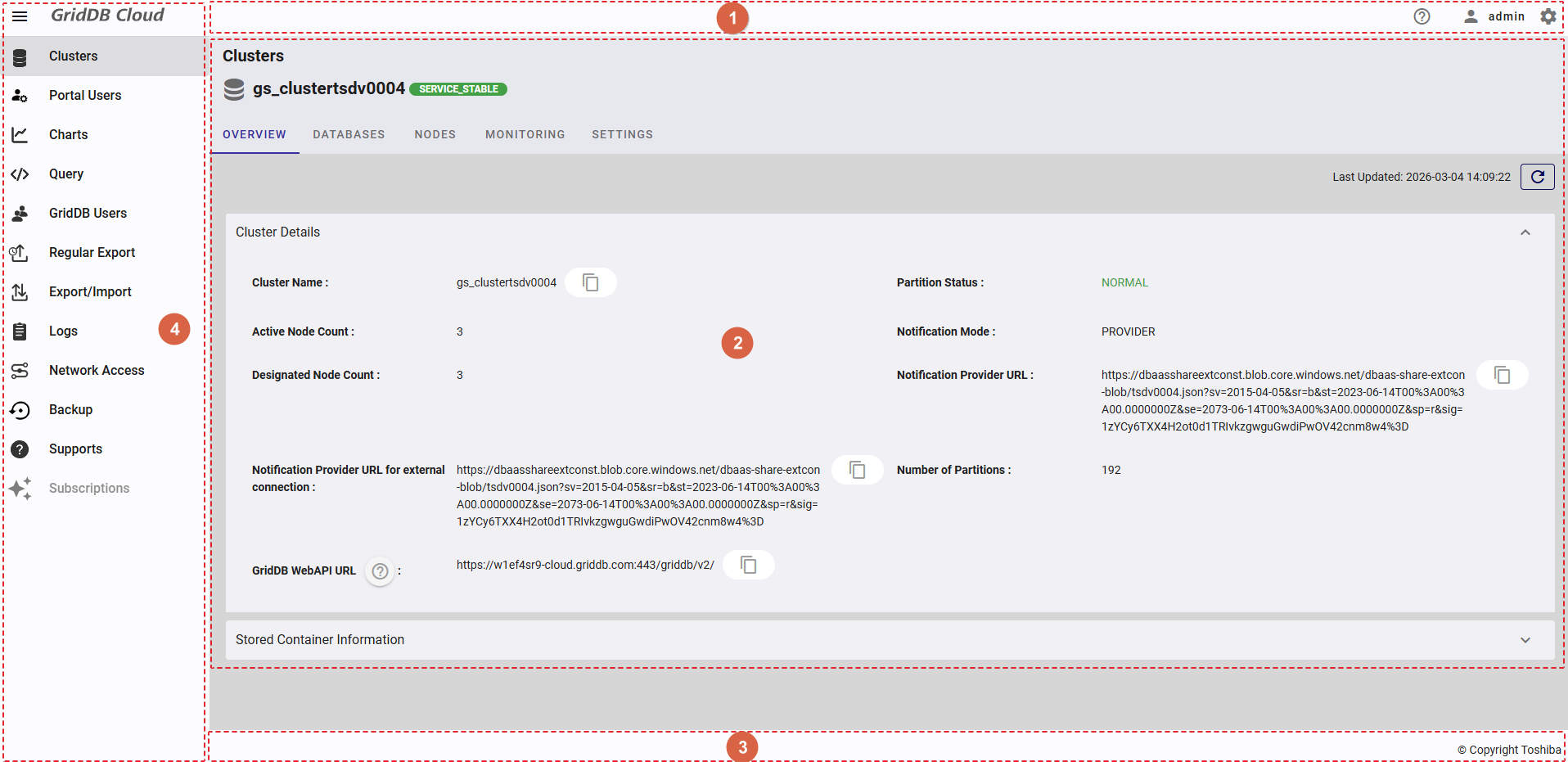Copy external connection provider URL
This screenshot has width=1568, height=762.
click(x=857, y=470)
